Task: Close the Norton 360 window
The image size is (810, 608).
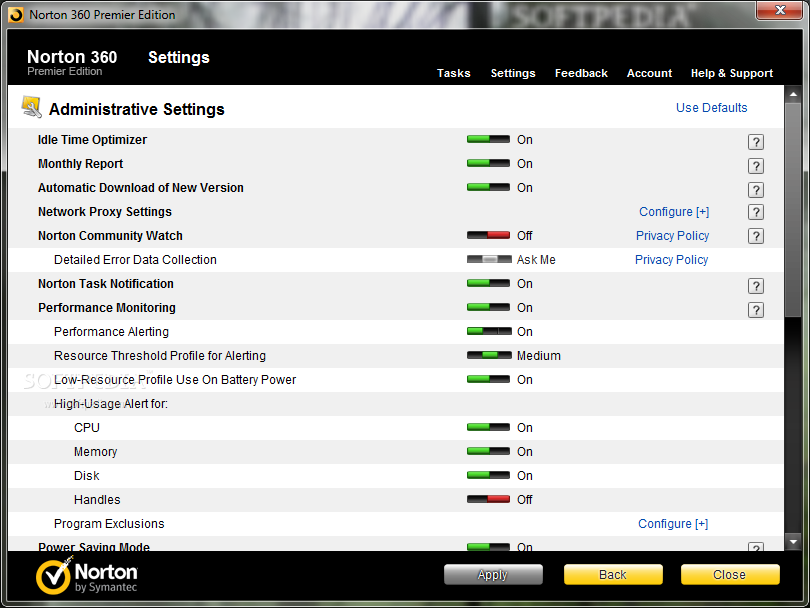Action: (780, 10)
